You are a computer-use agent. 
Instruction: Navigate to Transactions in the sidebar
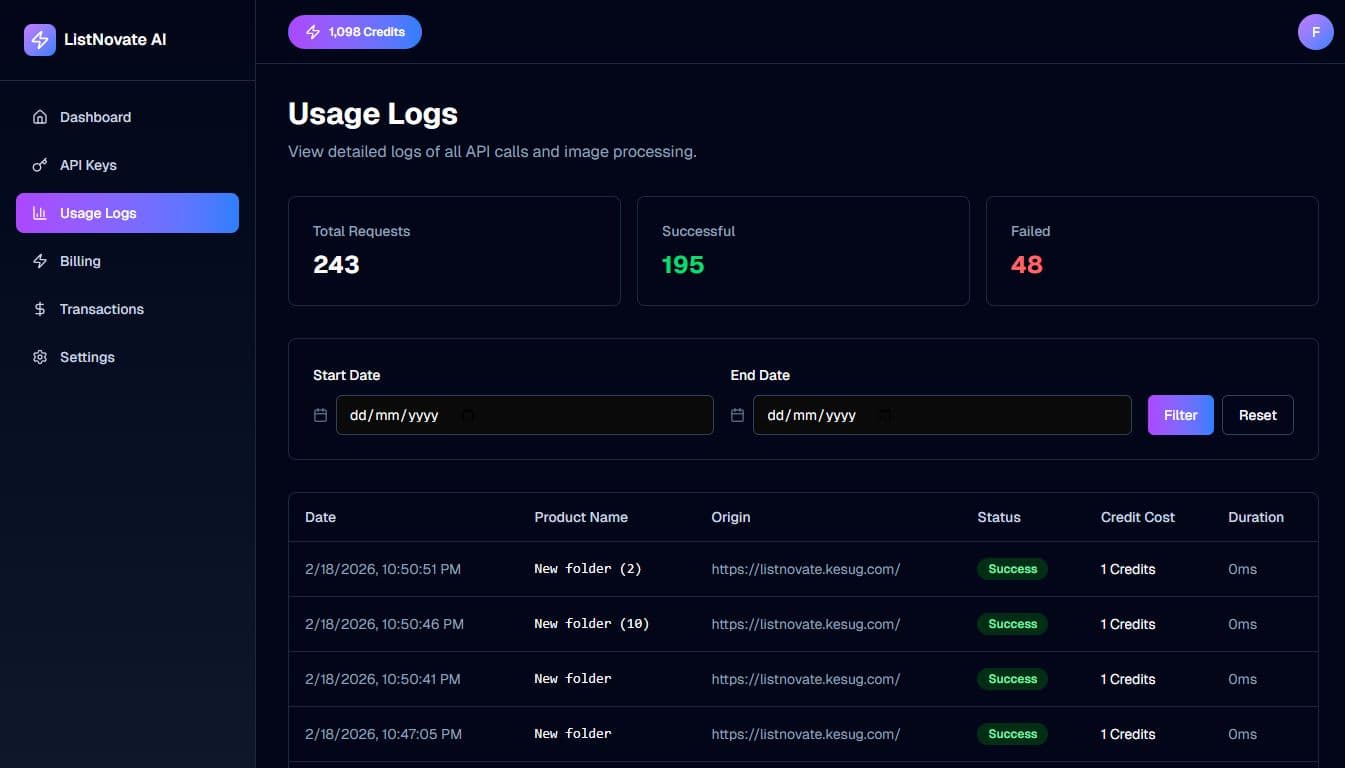coord(101,308)
